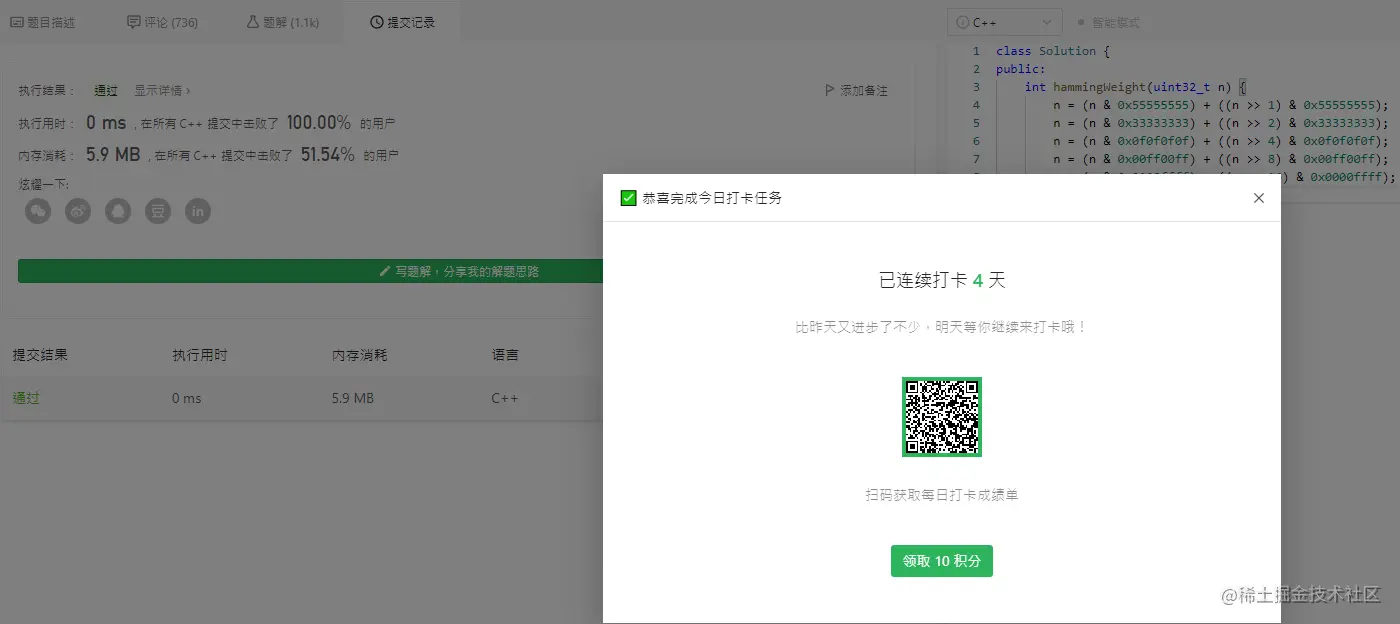
Task: Click message 比昨天又进步了不少 in dialog
Action: [941, 327]
